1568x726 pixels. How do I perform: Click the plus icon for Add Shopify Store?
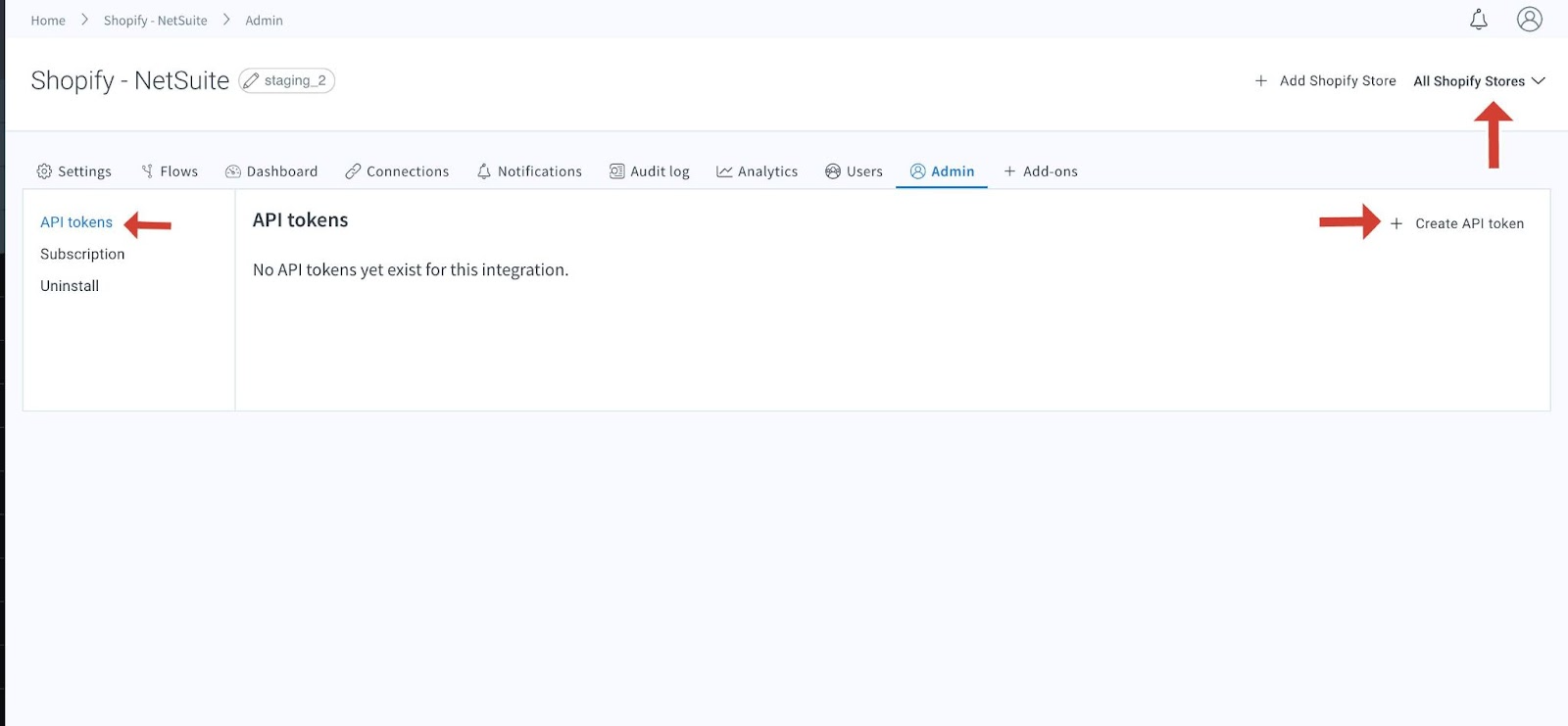(1261, 80)
